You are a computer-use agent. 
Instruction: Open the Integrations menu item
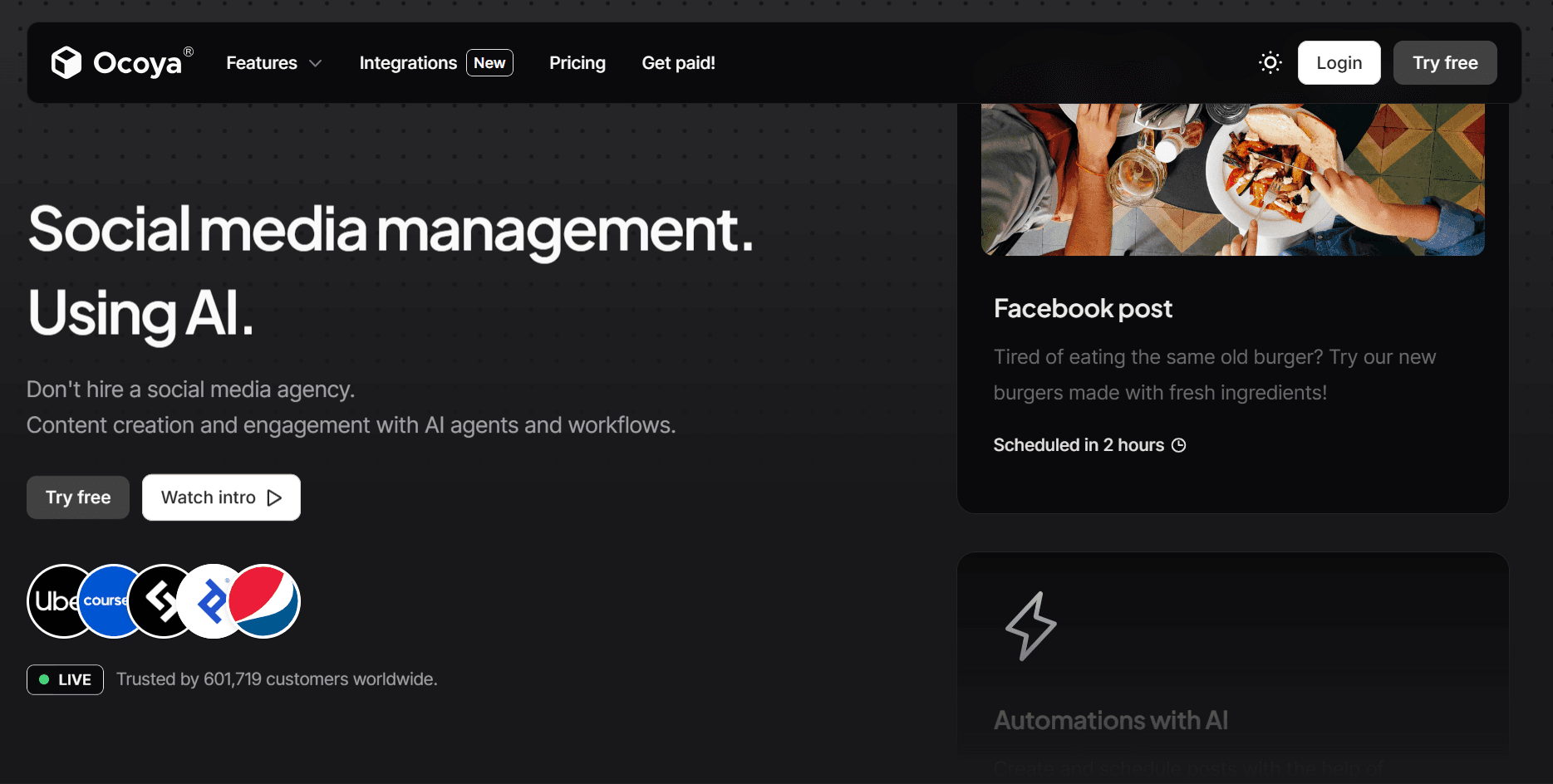[408, 63]
